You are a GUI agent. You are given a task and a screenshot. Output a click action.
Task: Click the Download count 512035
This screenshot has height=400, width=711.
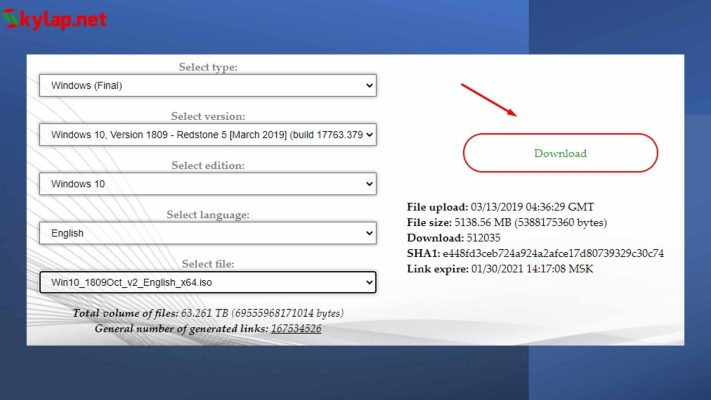[x=483, y=238]
